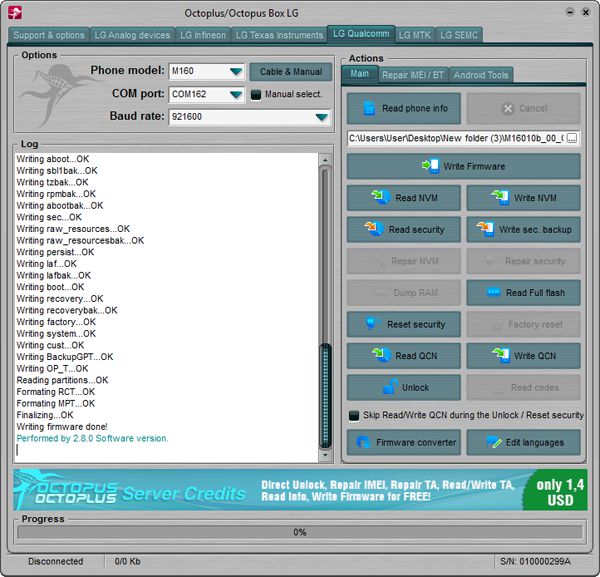Open the LG SEMC tab
This screenshot has width=600, height=577.
(x=458, y=35)
